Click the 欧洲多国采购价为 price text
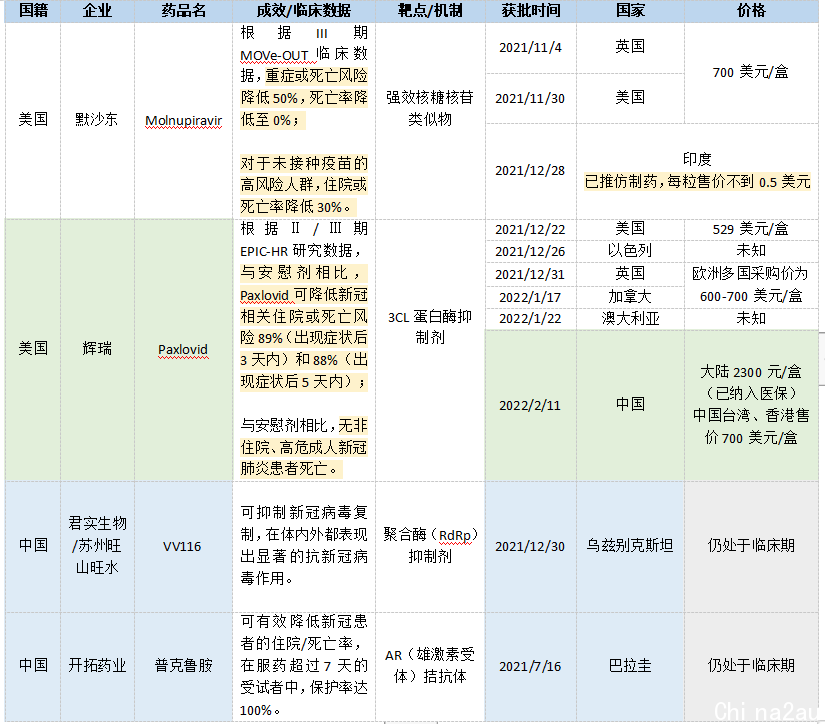The width and height of the screenshot is (825, 724). (x=750, y=274)
